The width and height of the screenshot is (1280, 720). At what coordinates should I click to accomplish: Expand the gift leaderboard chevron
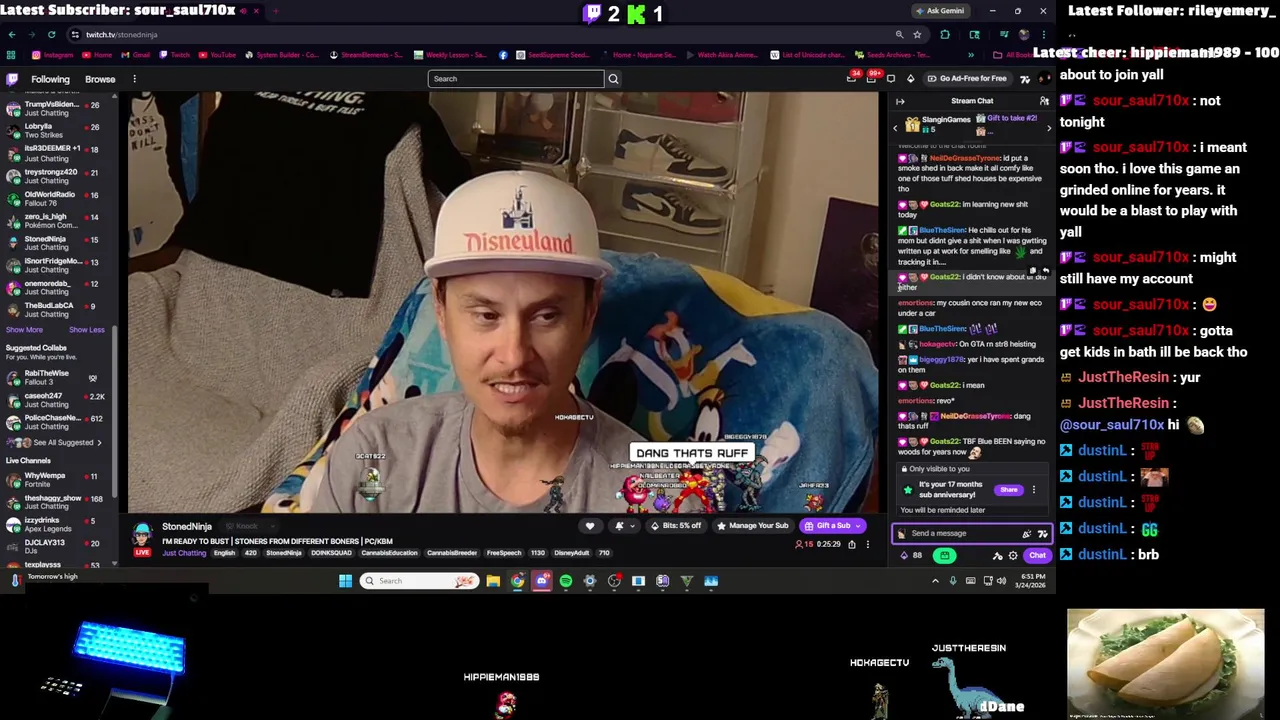click(x=1049, y=128)
